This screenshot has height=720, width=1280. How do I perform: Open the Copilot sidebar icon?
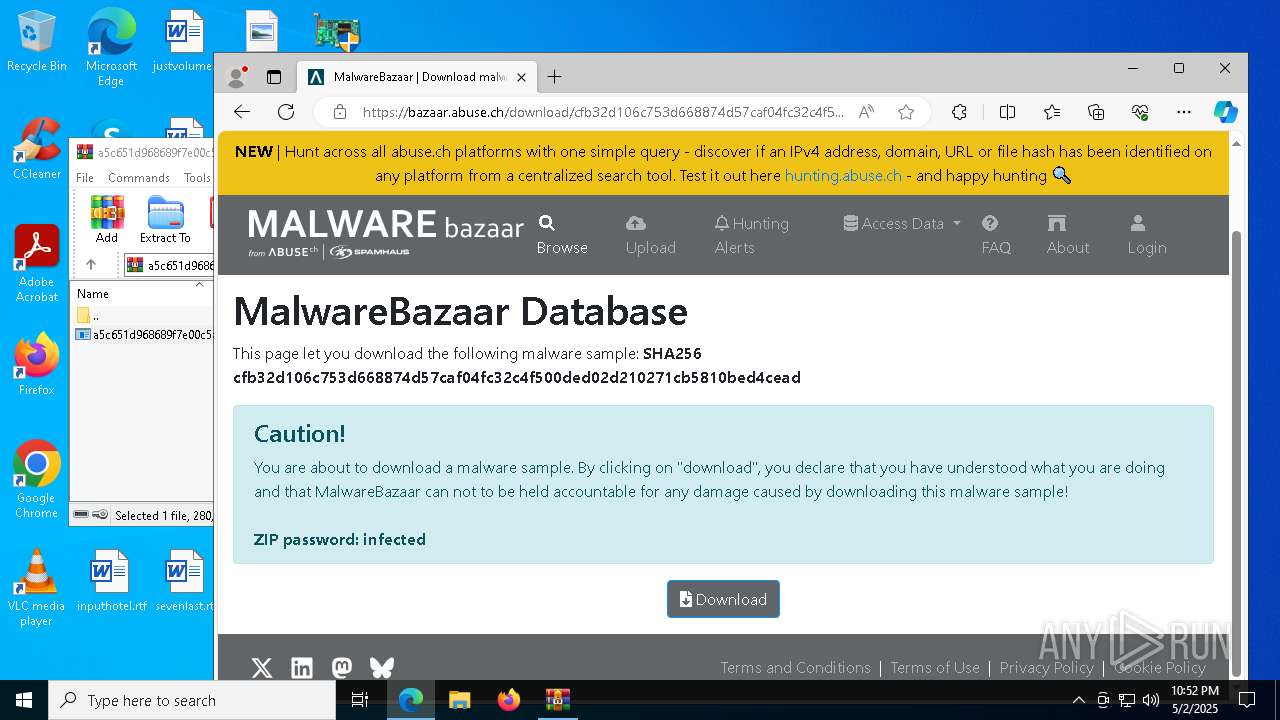click(1226, 112)
